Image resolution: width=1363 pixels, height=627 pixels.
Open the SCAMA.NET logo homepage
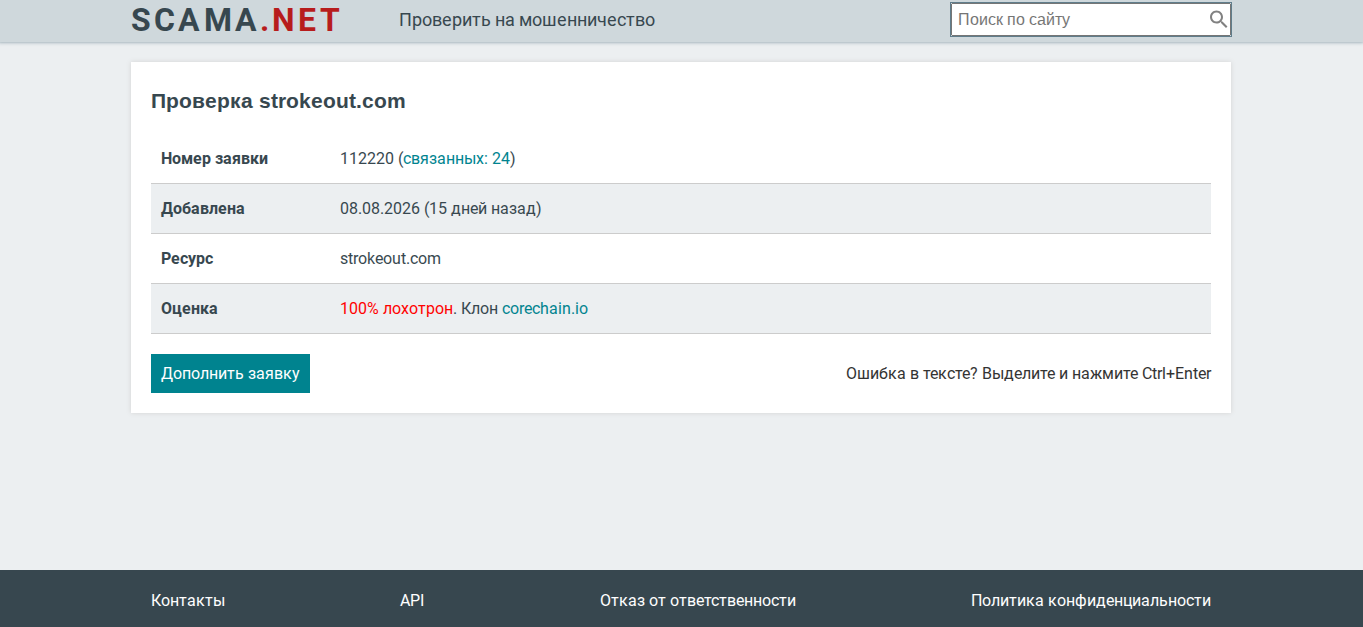236,20
